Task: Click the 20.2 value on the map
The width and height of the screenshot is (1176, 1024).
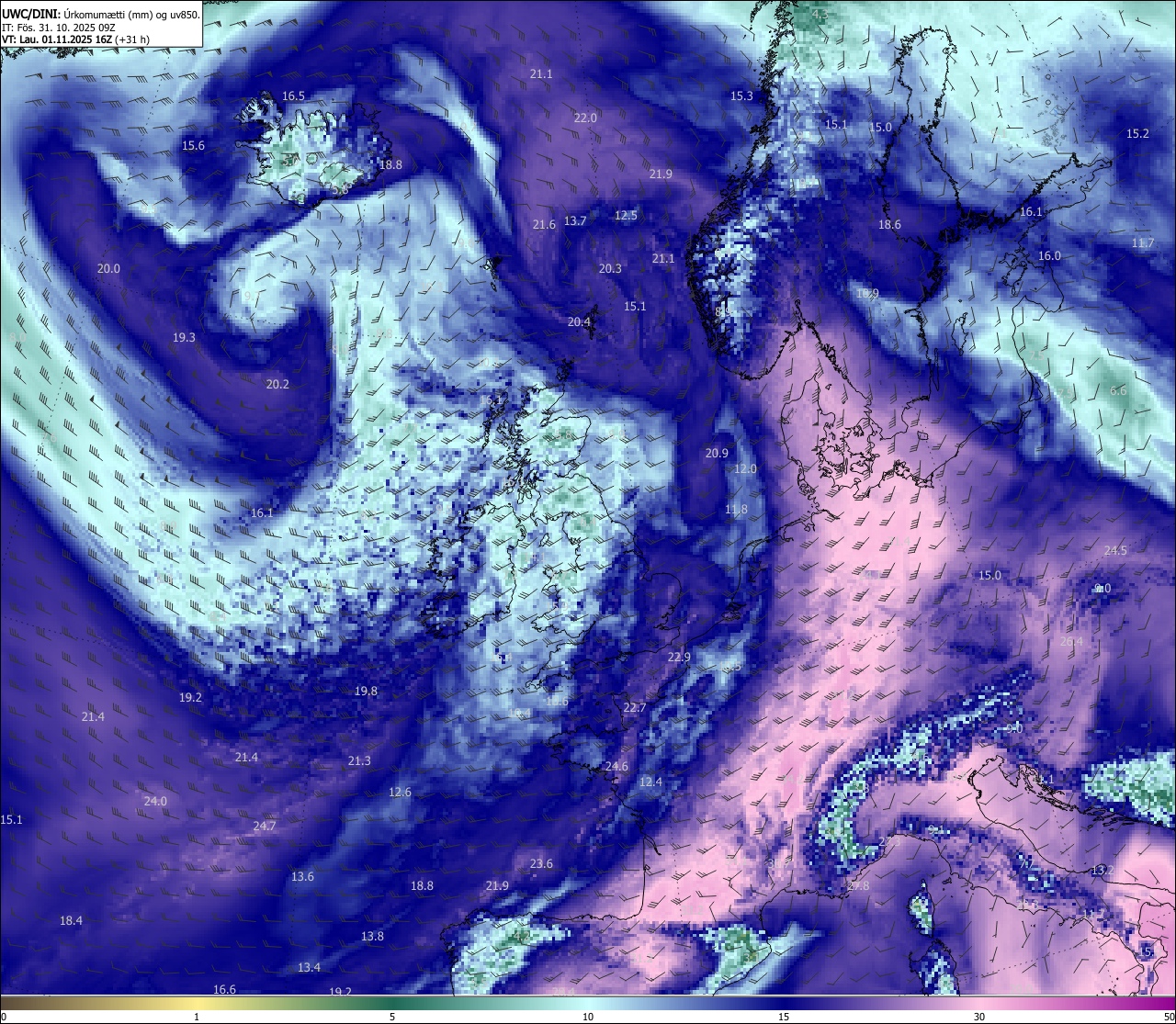Action: click(277, 385)
